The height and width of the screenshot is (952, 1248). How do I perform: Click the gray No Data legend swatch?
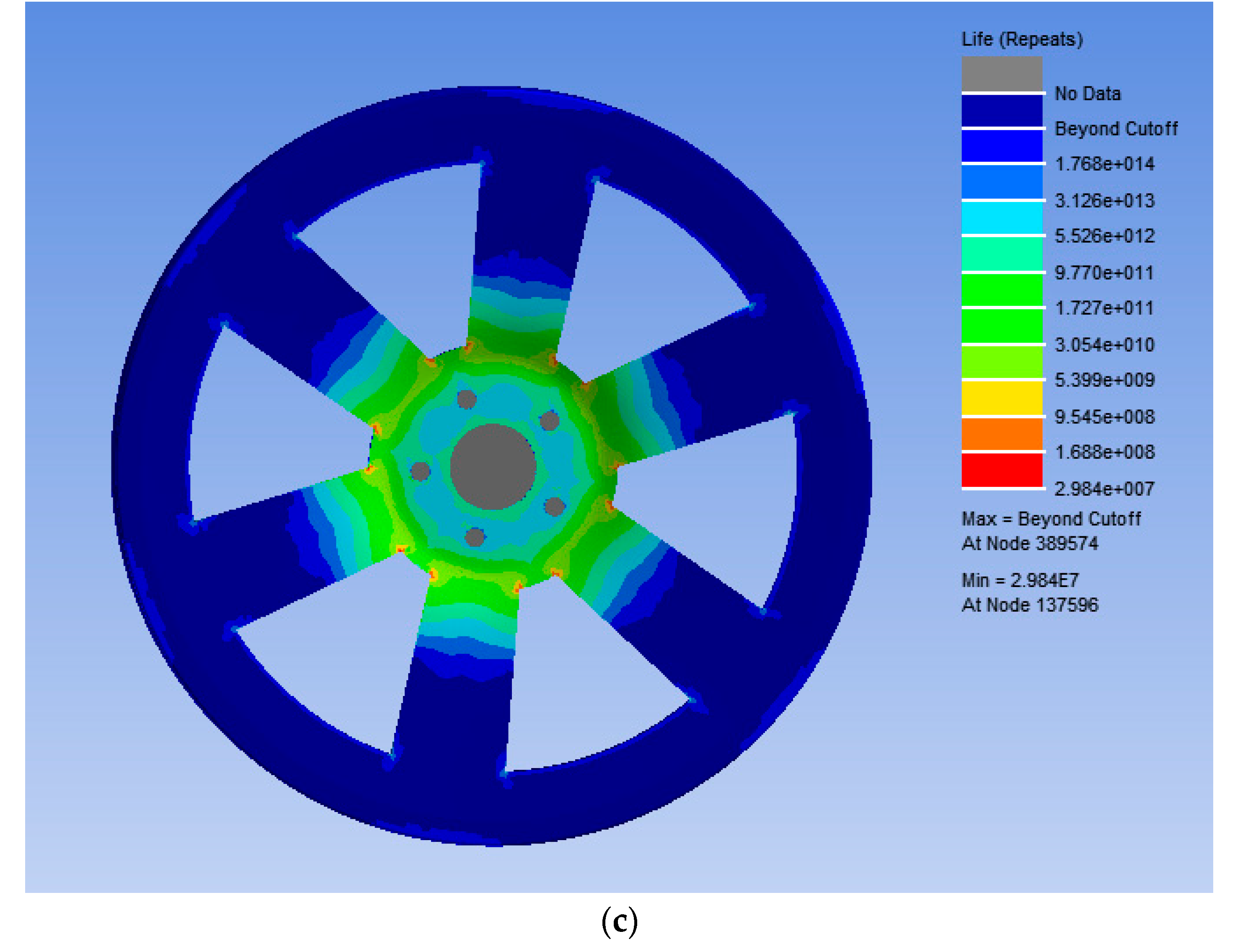pos(1002,73)
